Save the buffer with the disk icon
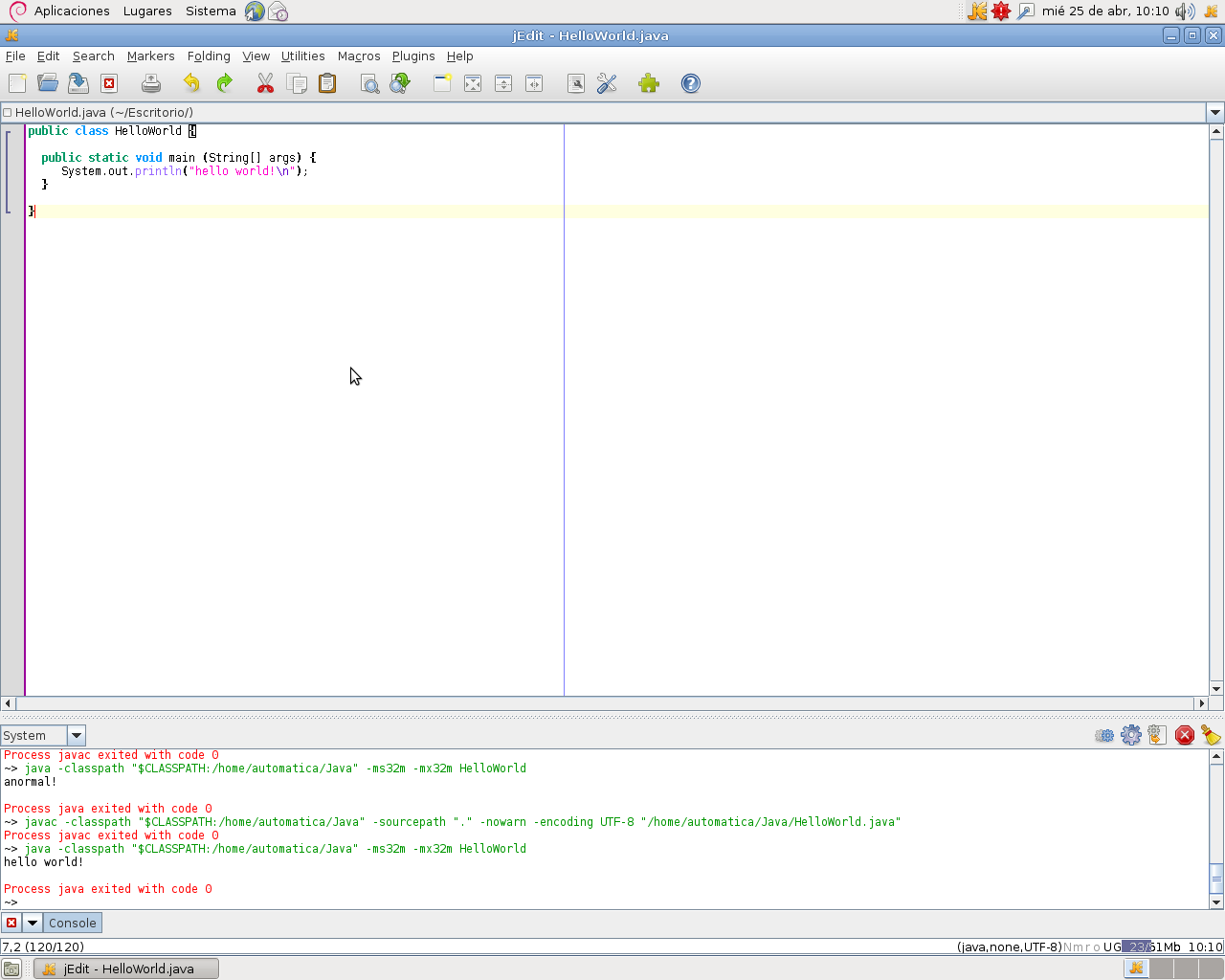 pos(78,83)
